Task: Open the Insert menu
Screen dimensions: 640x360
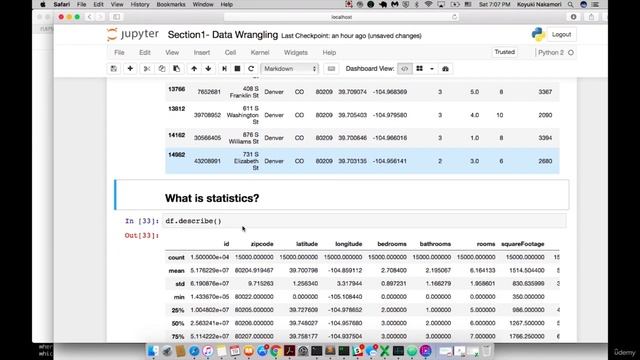Action: pyautogui.click(x=202, y=52)
